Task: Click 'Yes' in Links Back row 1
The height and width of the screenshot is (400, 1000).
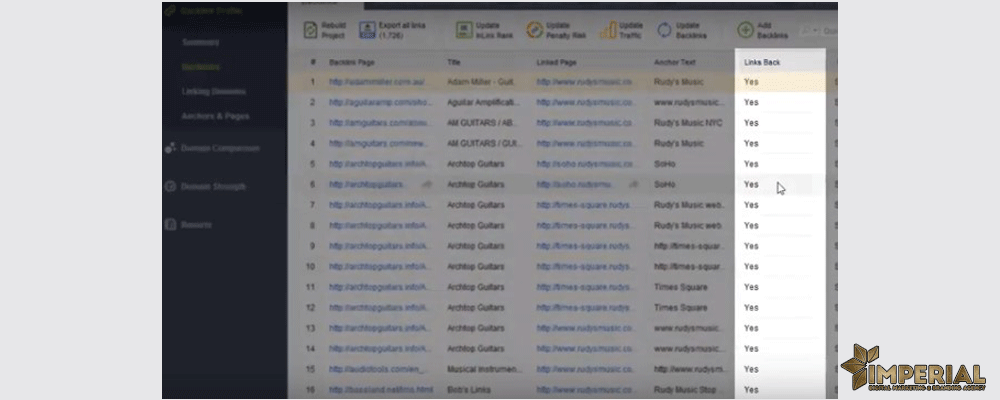Action: [751, 82]
